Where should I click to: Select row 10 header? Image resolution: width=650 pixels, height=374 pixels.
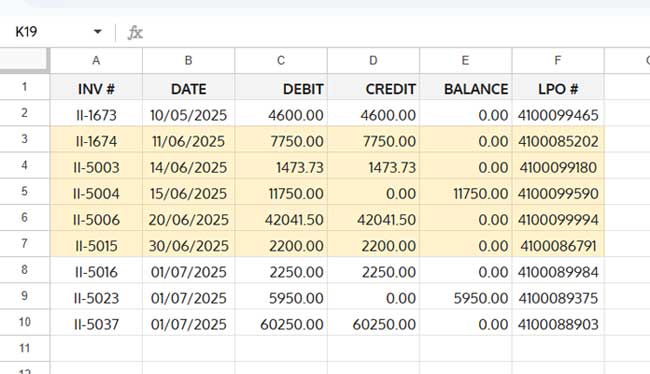click(x=24, y=322)
